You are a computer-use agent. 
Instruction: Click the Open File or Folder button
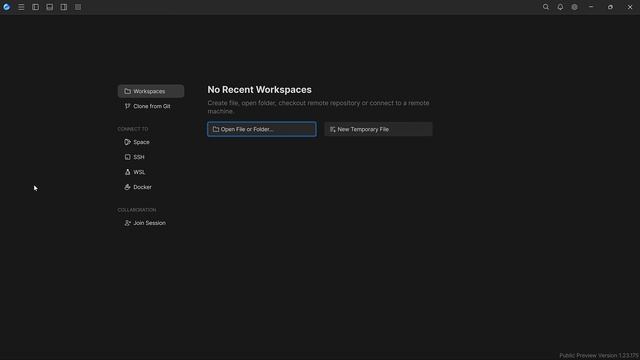tap(262, 129)
